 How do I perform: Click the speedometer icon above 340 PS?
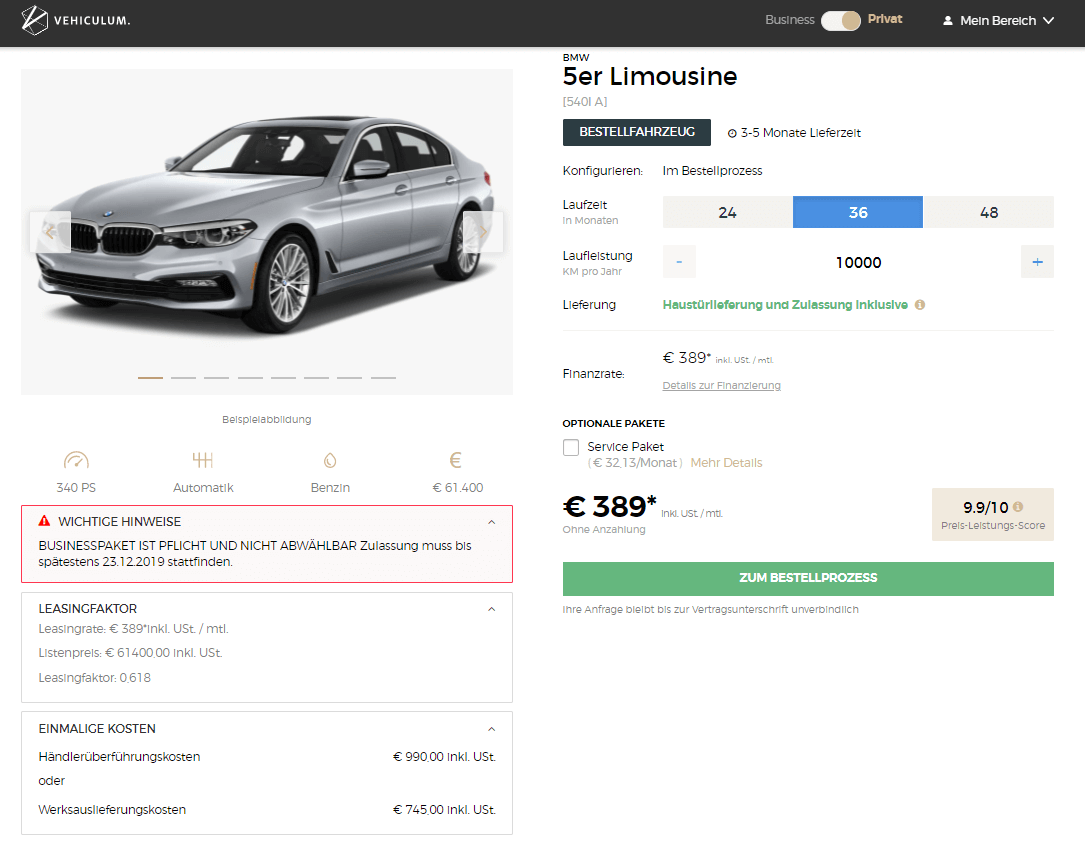(x=76, y=460)
